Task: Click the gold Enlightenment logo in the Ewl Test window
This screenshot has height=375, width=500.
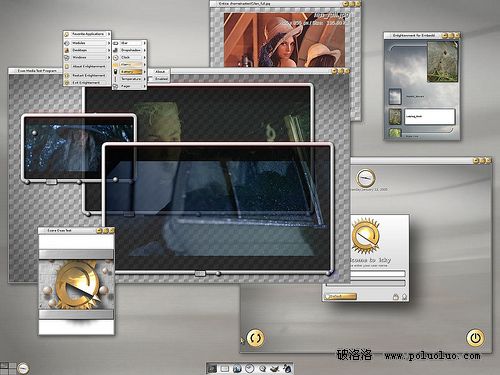Action: [77, 285]
